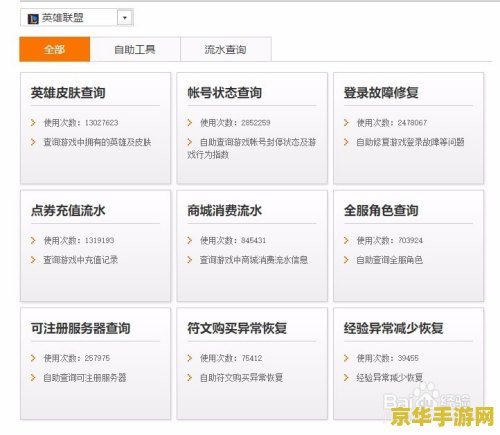
Task: Select the 全部 tab
Action: (x=55, y=49)
